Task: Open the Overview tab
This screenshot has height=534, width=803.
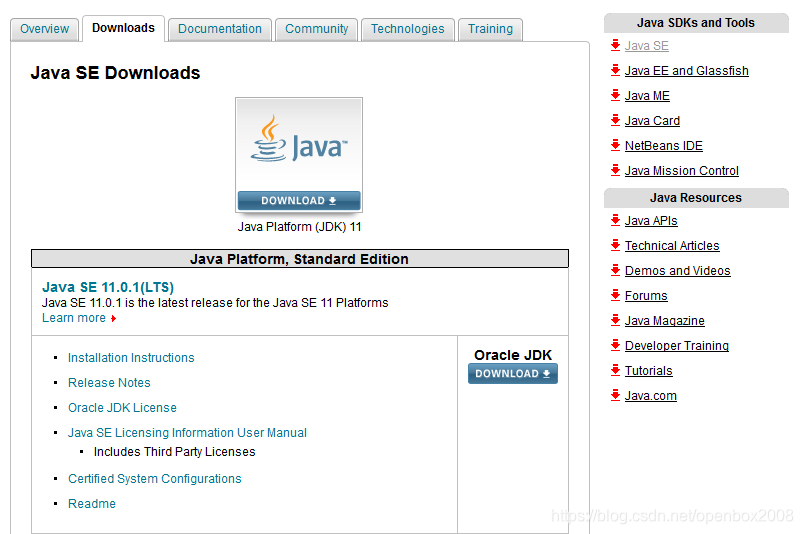Action: pyautogui.click(x=45, y=29)
